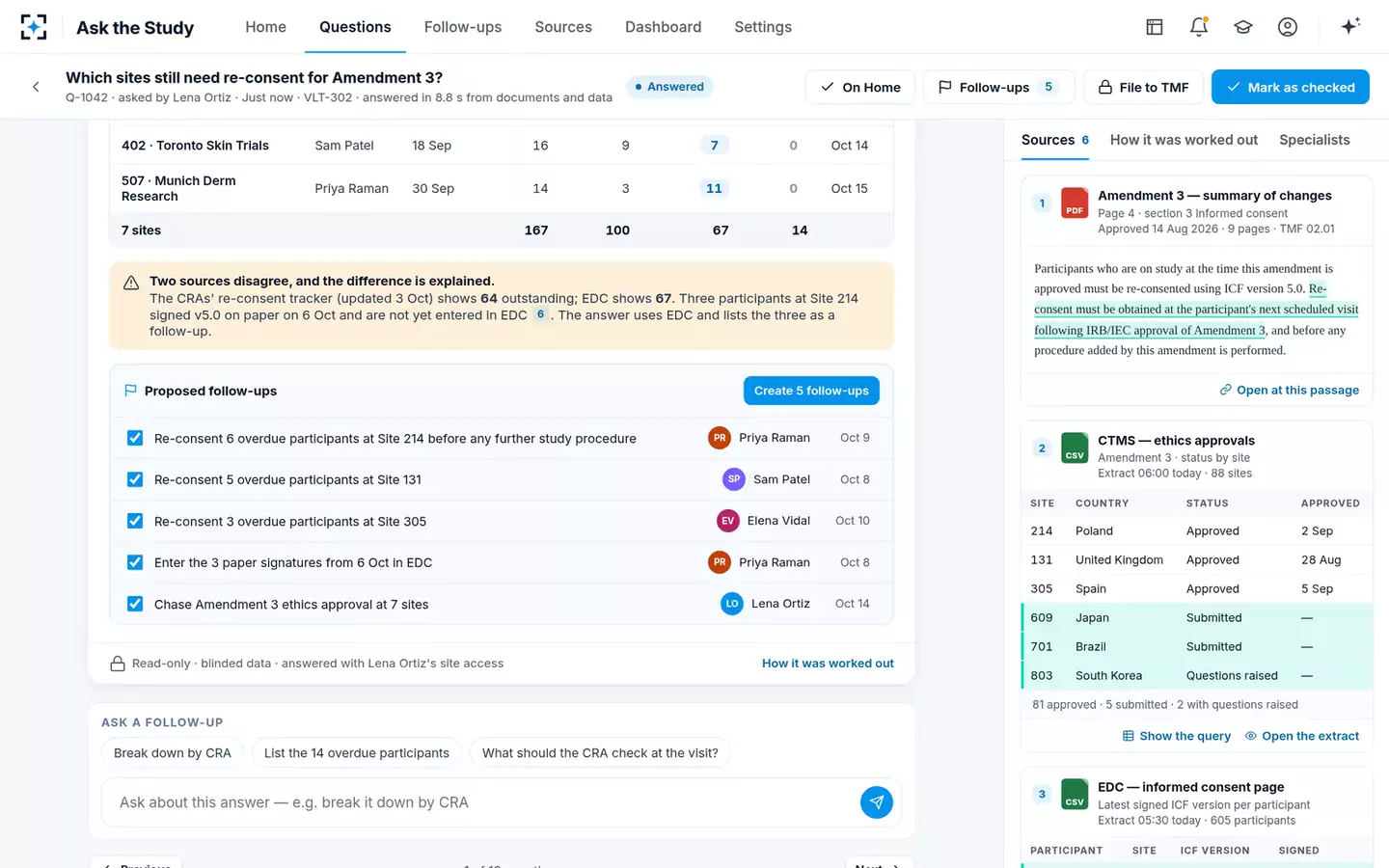Click the PDF icon for Amendment 3 summary
Screen dimensions: 1389x868
tap(1075, 203)
